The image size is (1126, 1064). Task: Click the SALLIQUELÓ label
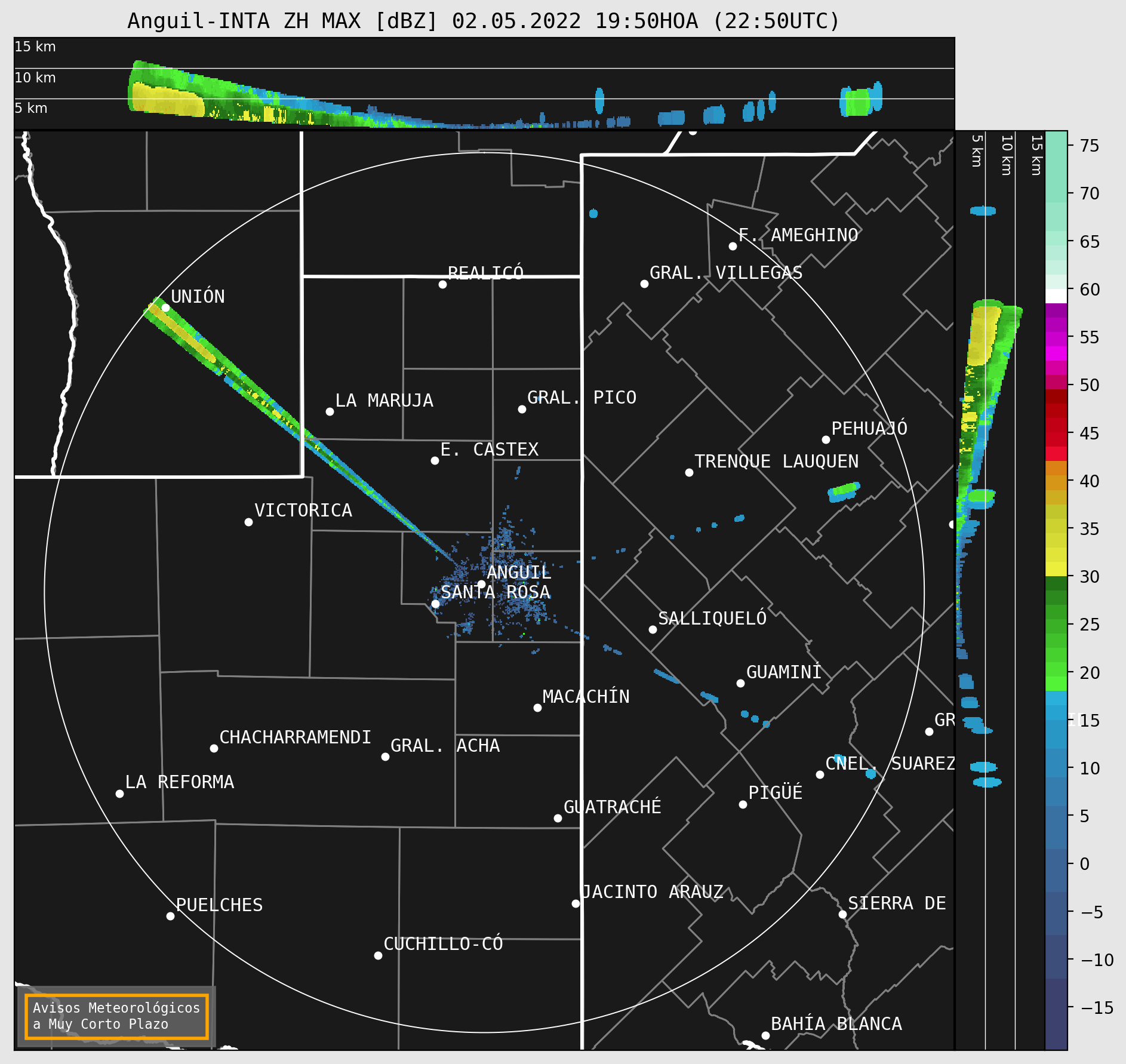(712, 618)
